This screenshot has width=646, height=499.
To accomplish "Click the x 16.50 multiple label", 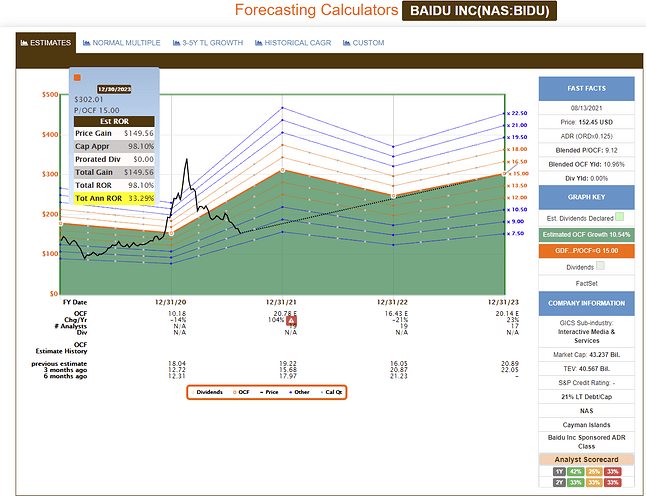I will (x=517, y=162).
